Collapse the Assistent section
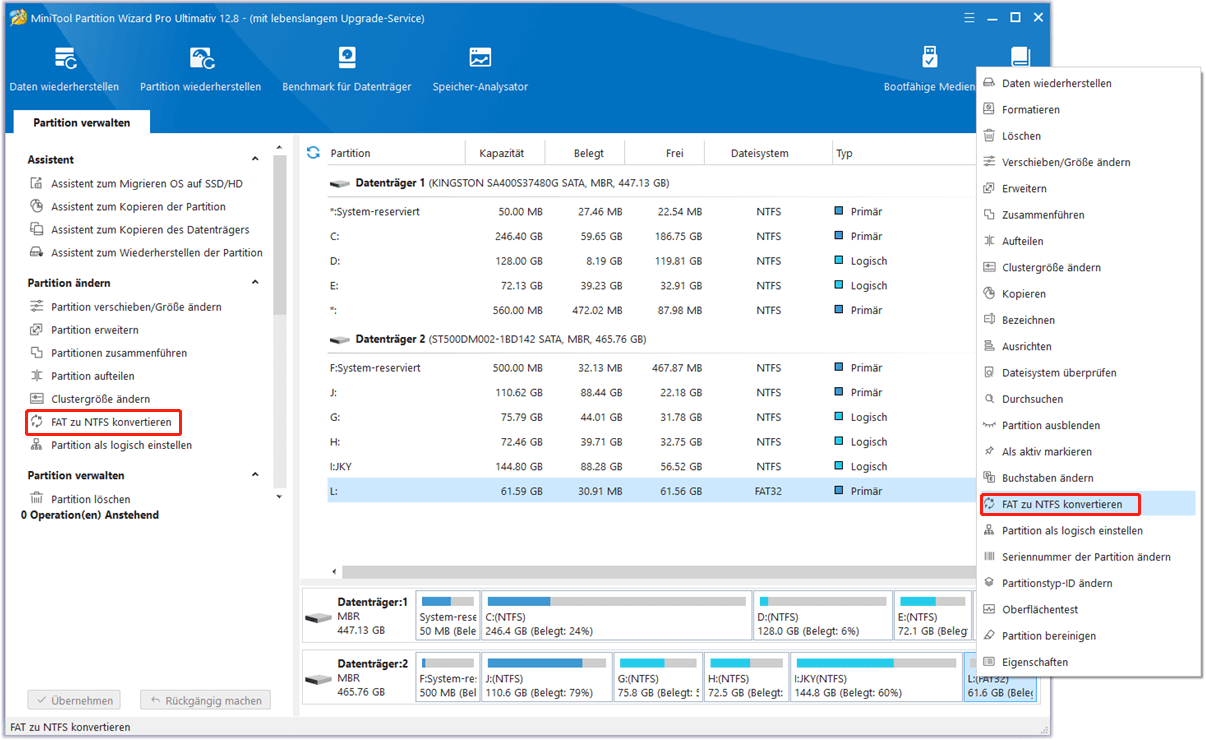 [255, 160]
